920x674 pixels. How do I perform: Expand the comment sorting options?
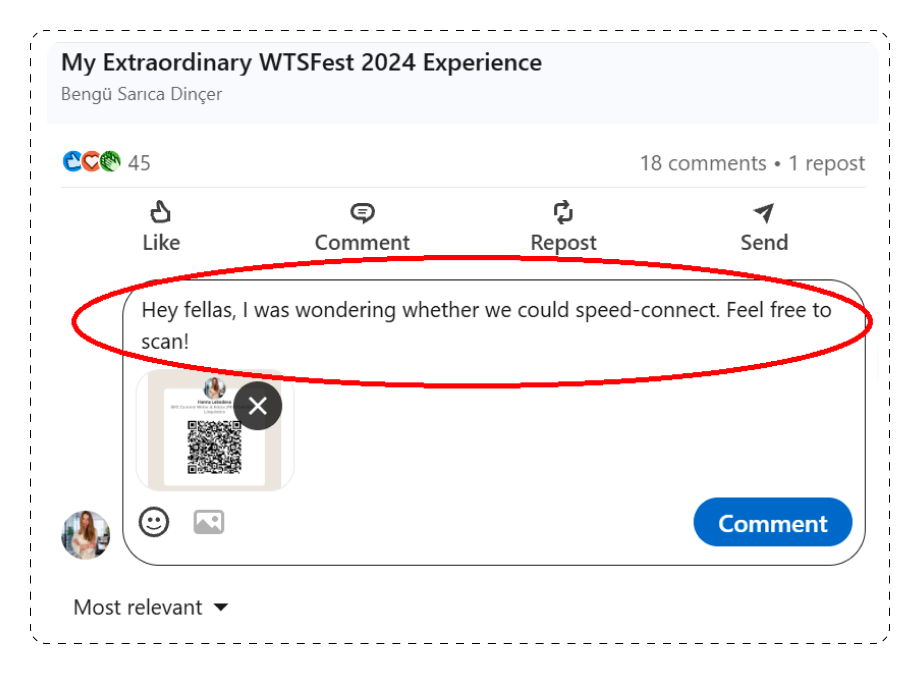[x=222, y=607]
